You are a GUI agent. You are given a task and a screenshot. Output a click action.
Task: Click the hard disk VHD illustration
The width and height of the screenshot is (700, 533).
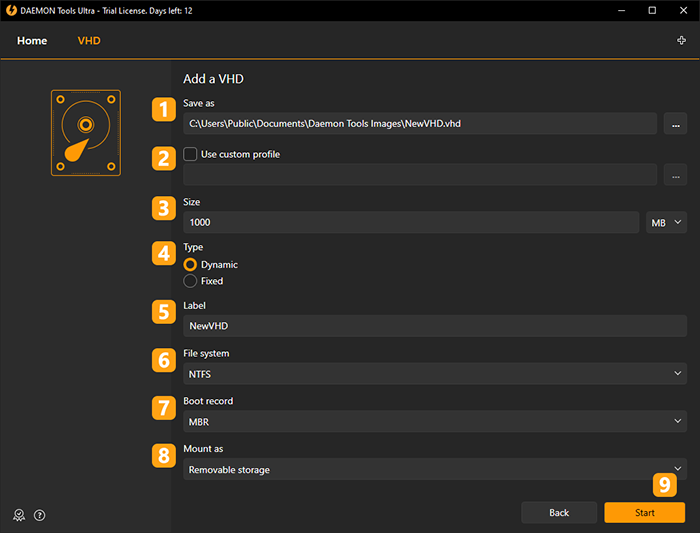[86, 133]
